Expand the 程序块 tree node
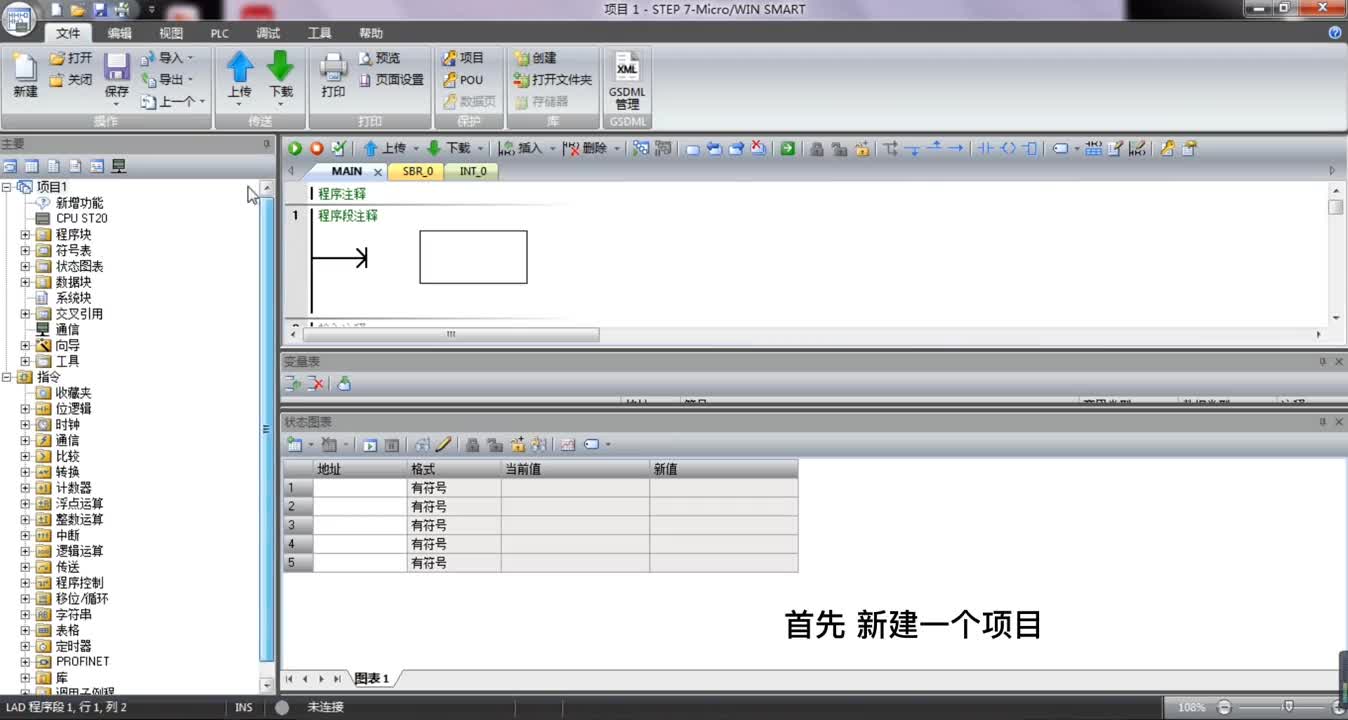Image resolution: width=1348 pixels, height=720 pixels. (26, 234)
